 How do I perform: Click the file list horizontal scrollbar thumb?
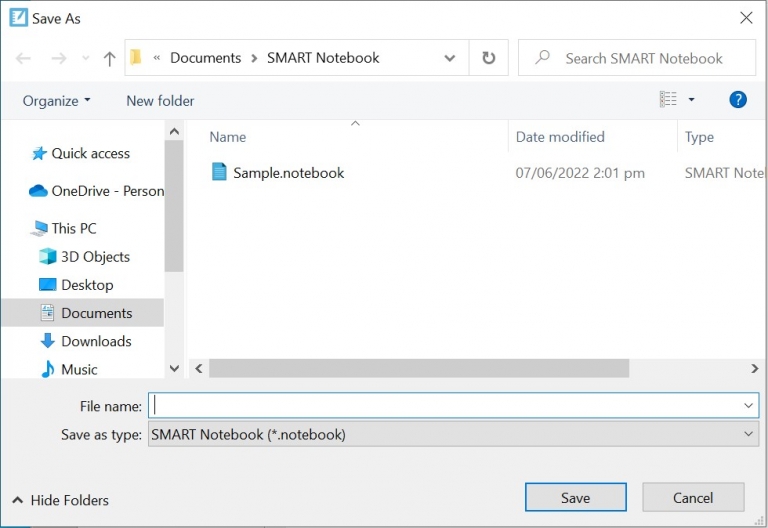pos(419,368)
